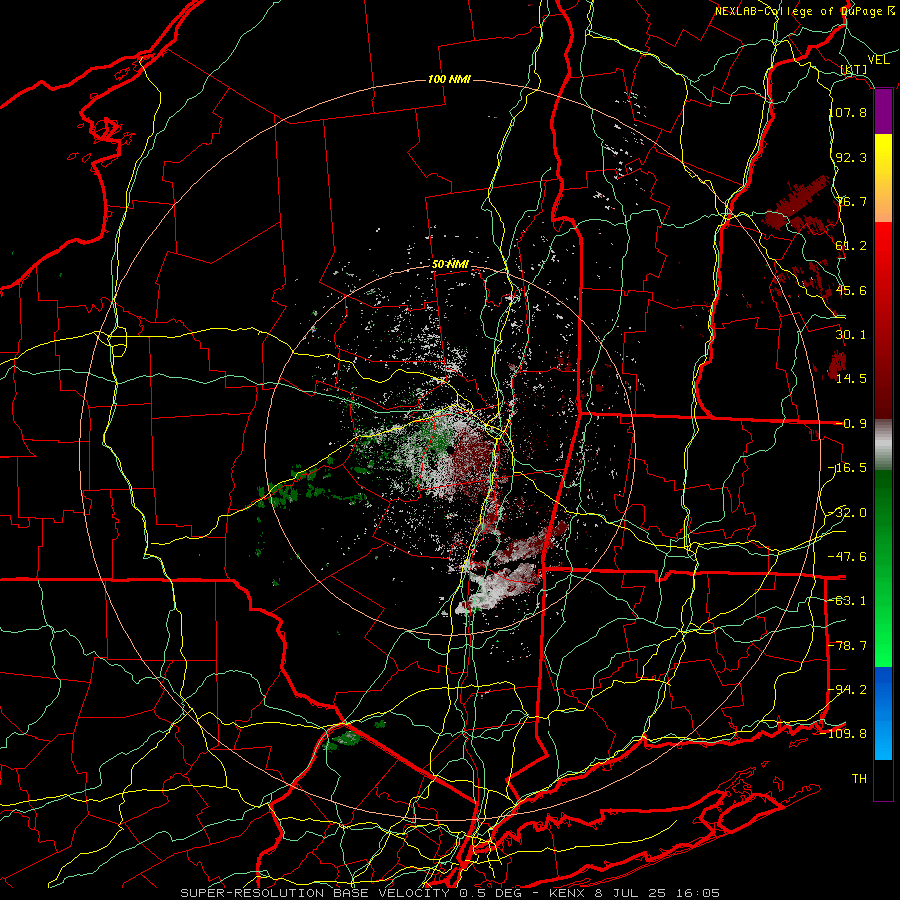The image size is (900, 900).
Task: Click the 45.6 velocity scale value
Action: [851, 290]
